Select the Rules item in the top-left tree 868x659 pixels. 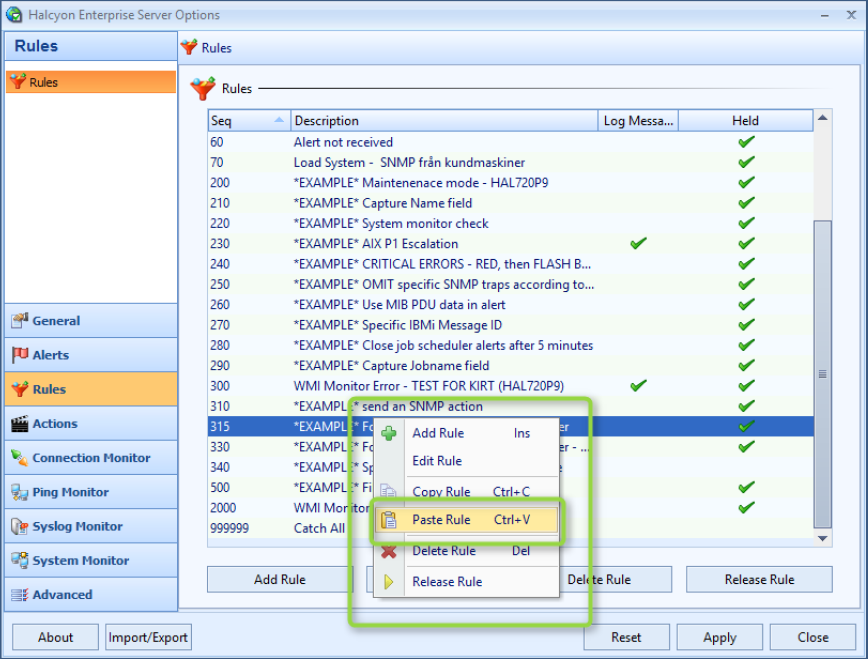point(43,82)
